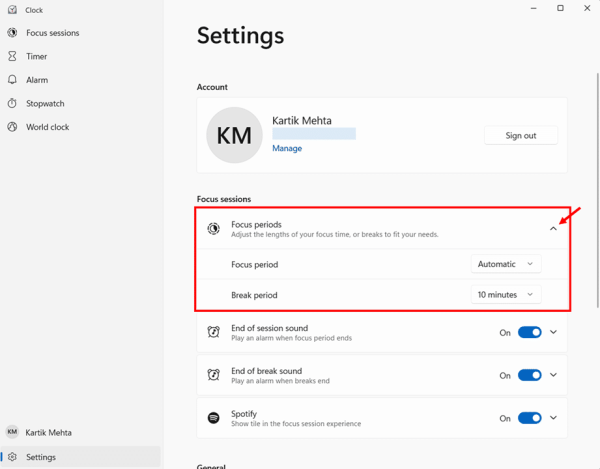600x469 pixels.
Task: Close the Clock window
Action: point(587,8)
